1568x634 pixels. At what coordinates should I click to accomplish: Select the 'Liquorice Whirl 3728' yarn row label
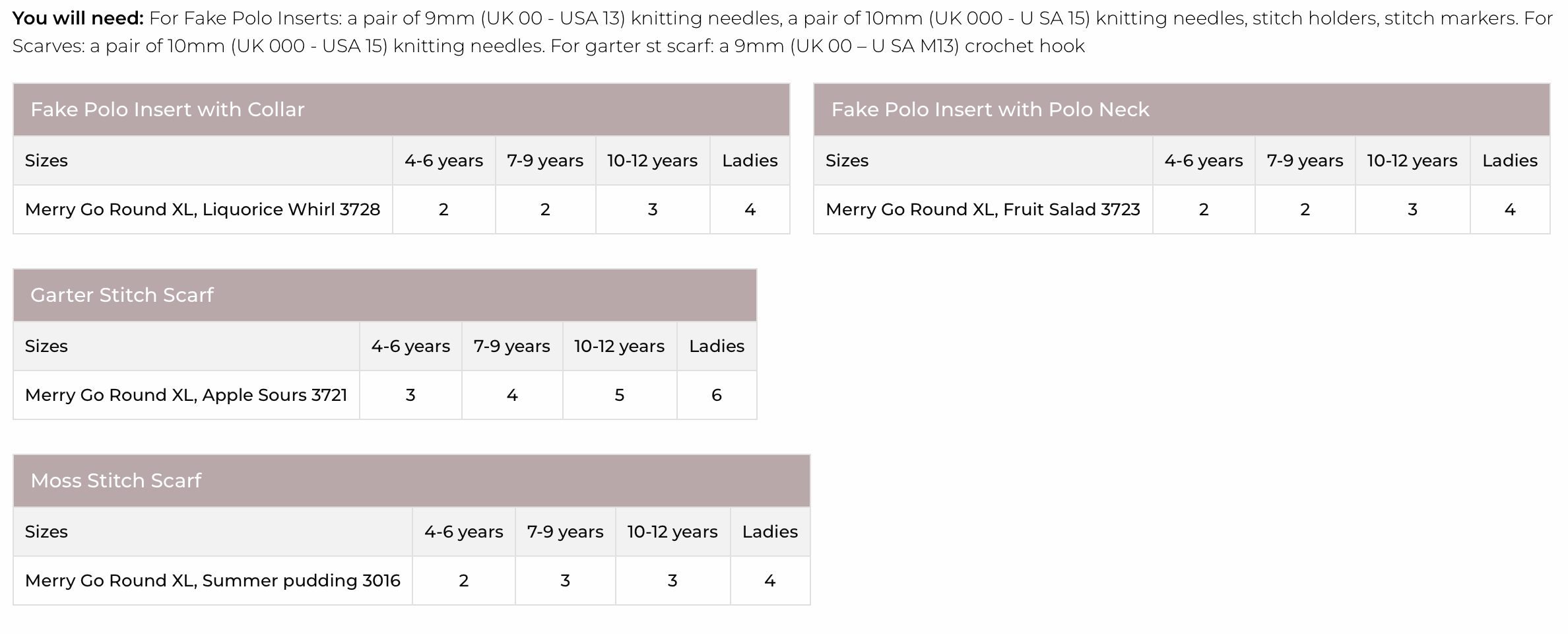203,210
